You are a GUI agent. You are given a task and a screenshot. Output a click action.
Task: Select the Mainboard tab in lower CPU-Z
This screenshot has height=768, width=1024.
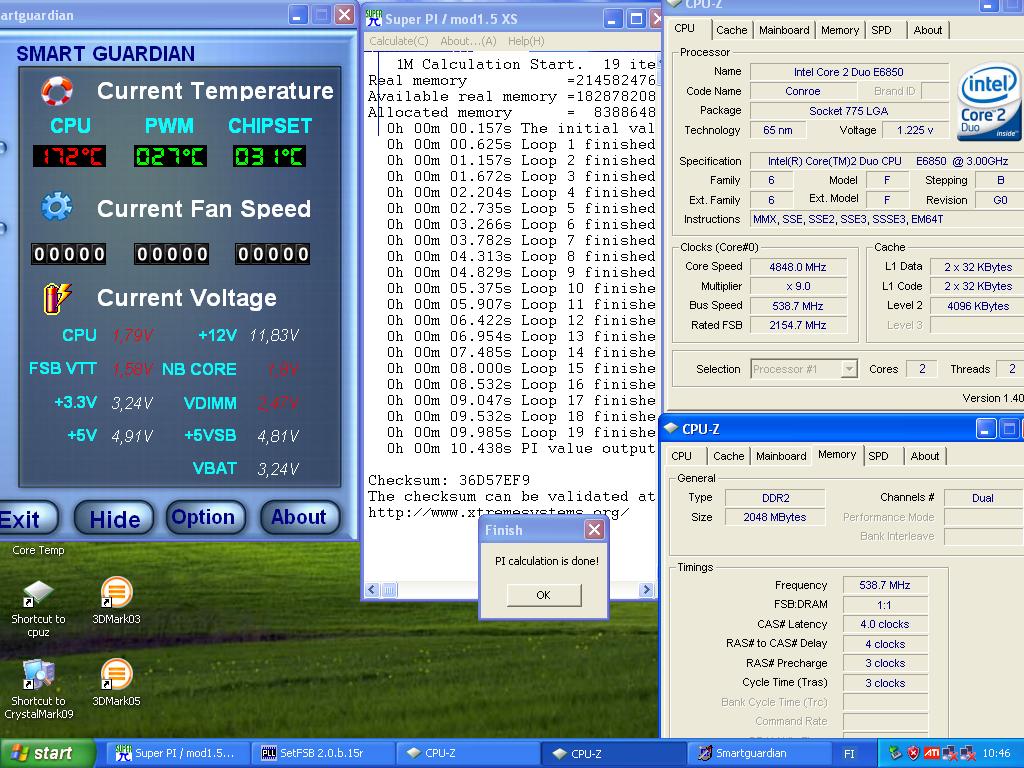click(x=781, y=456)
